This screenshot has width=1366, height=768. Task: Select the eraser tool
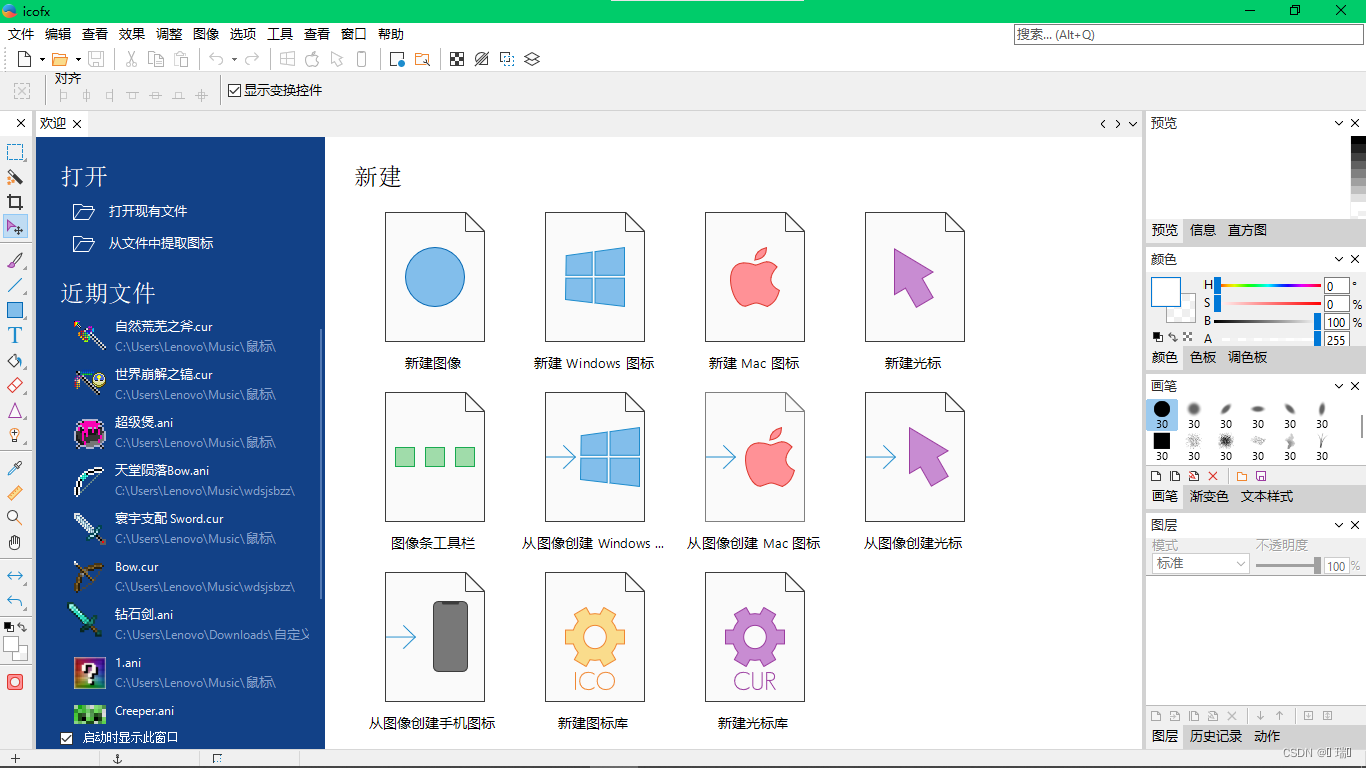pos(15,385)
